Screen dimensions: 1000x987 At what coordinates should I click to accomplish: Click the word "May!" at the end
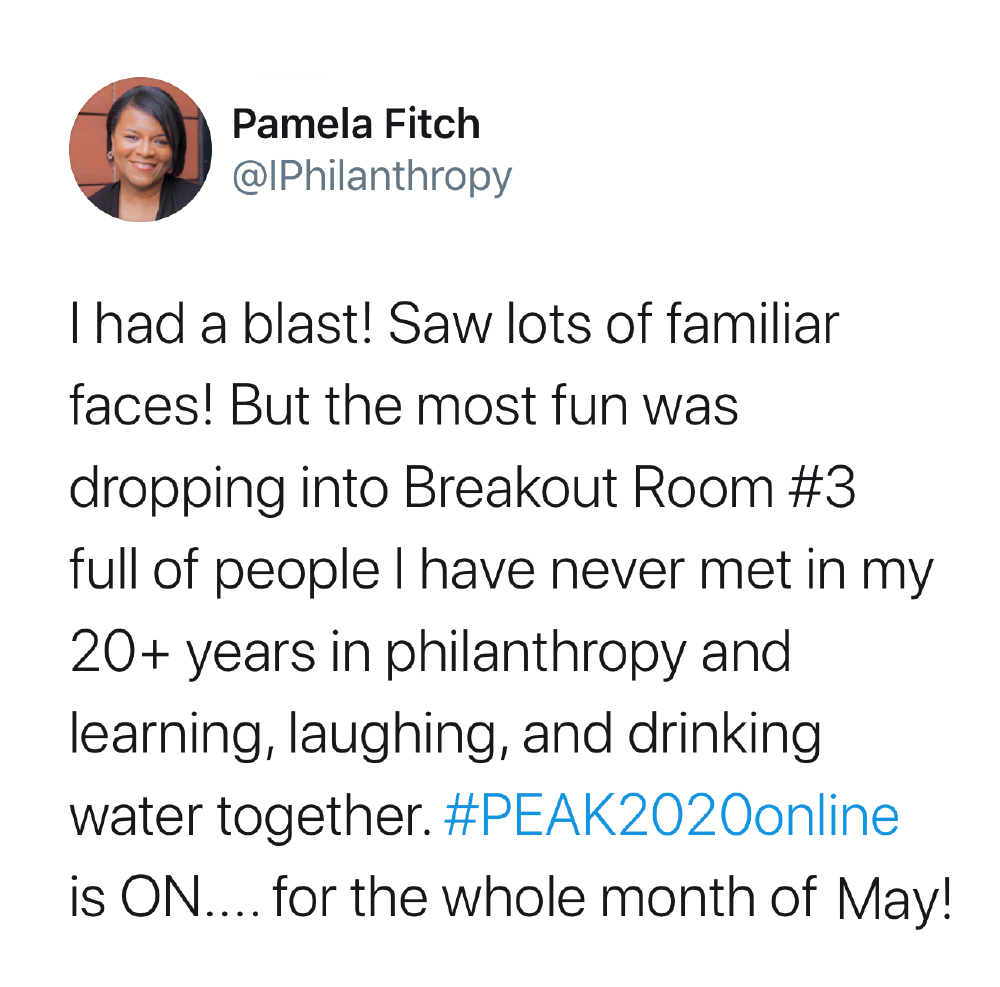891,900
